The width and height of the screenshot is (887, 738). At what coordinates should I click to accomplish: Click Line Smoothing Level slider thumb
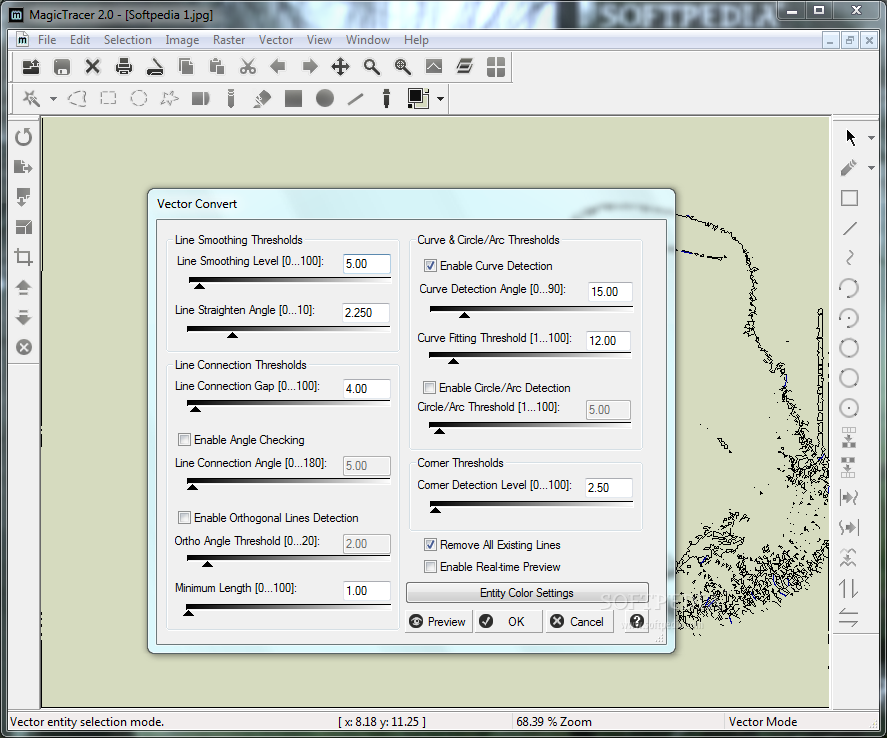[199, 286]
